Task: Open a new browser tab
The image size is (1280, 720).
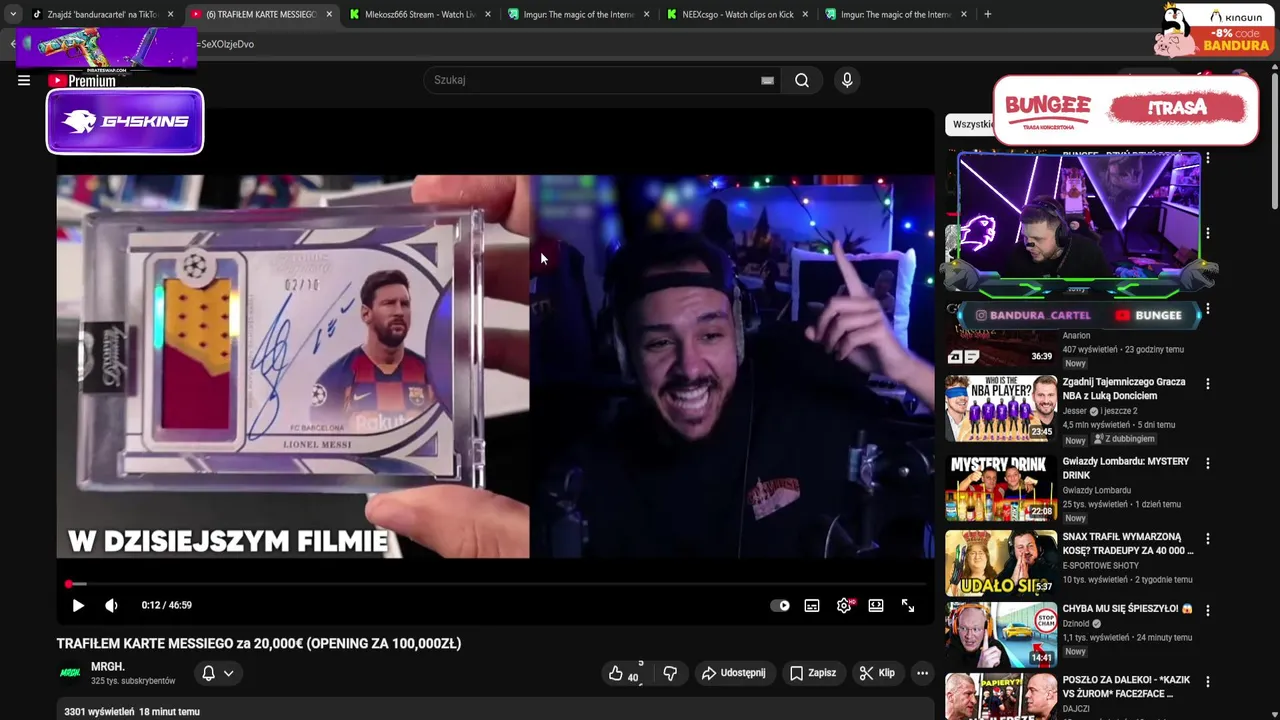Action: pyautogui.click(x=988, y=15)
